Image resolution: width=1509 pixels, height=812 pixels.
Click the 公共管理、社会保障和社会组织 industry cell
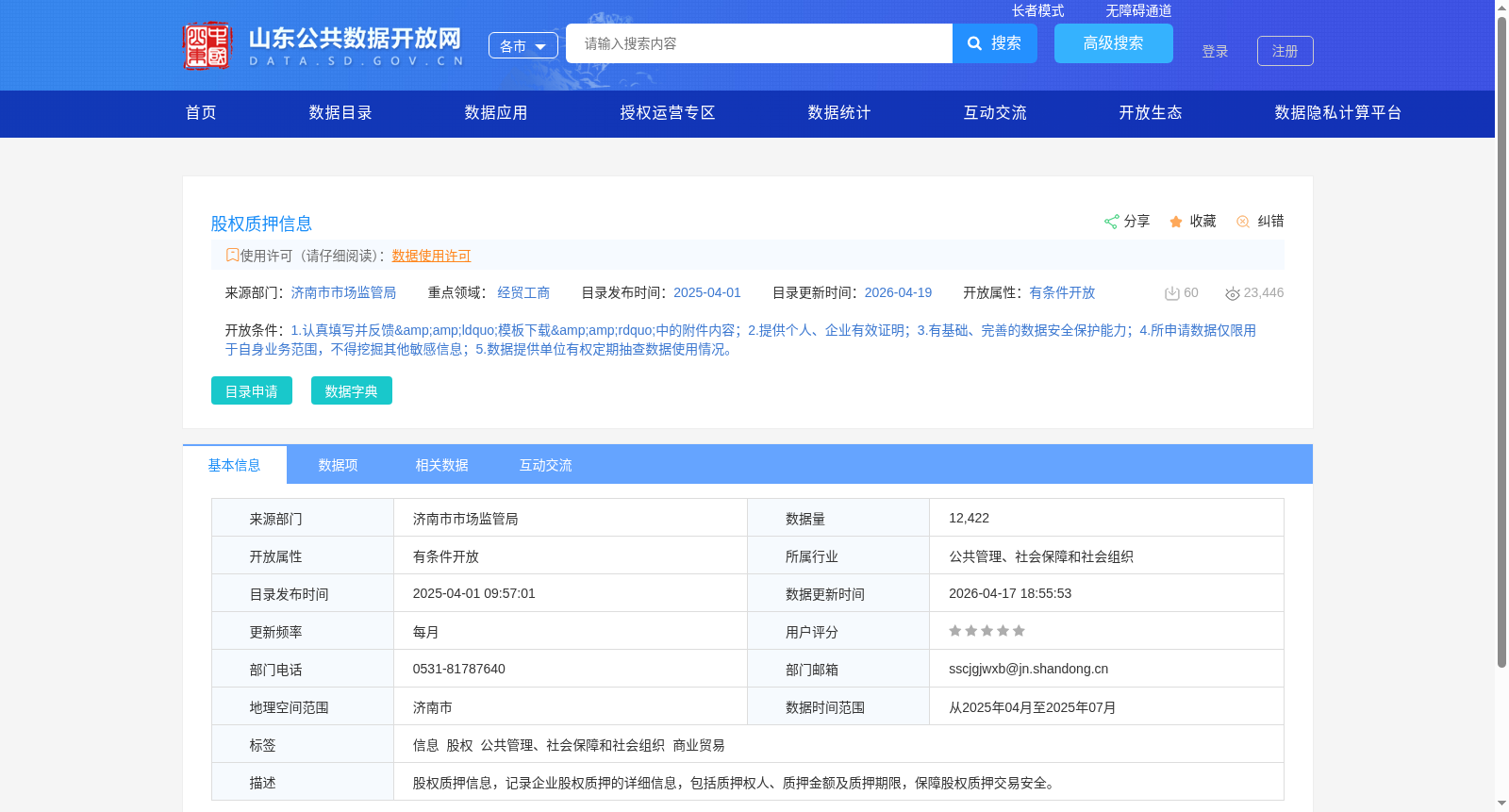[x=1106, y=555]
